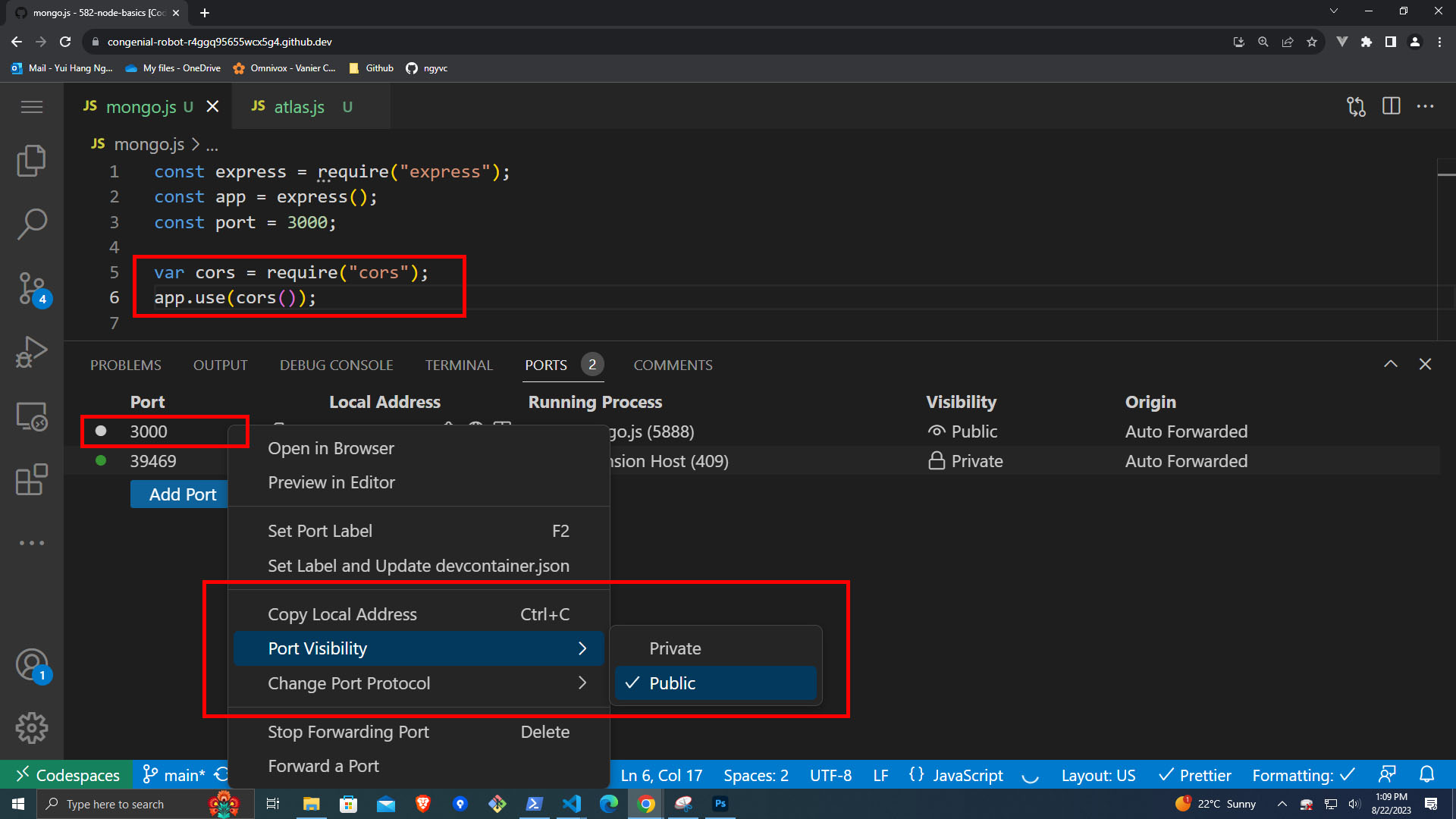Open Run and Debug view
This screenshot has height=819, width=1456.
pos(31,352)
